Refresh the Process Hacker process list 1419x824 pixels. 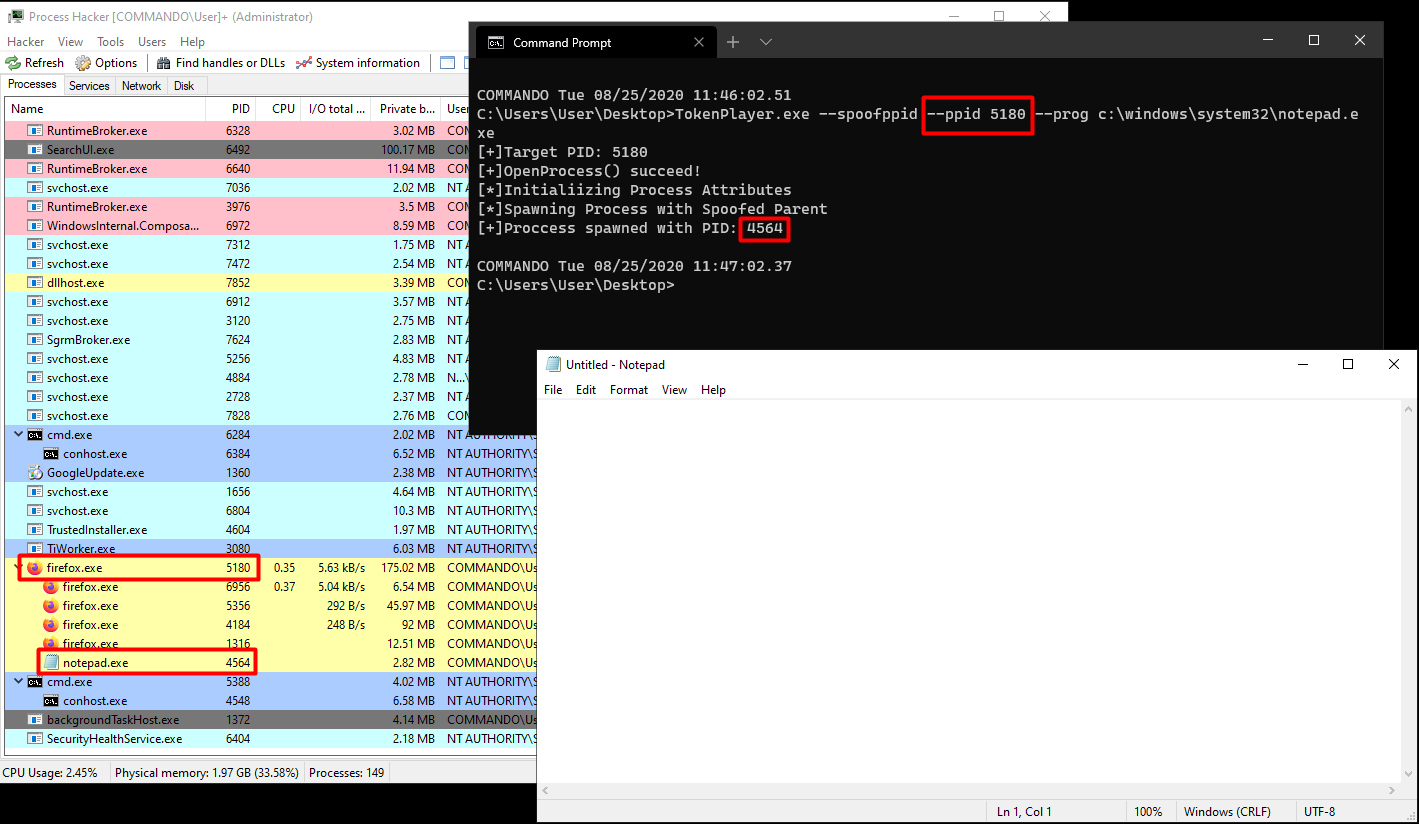click(x=36, y=63)
